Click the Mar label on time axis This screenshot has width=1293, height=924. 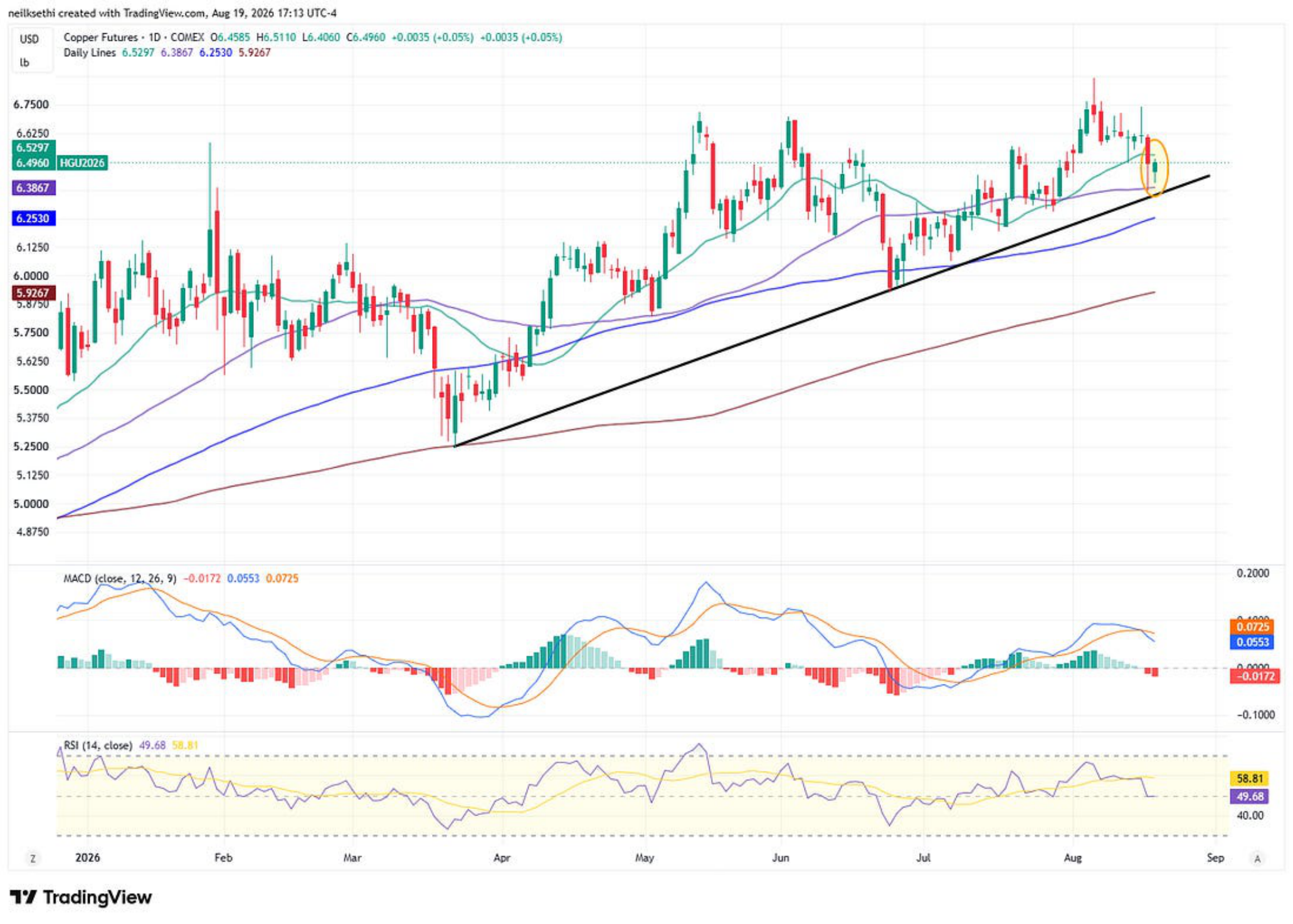[352, 858]
